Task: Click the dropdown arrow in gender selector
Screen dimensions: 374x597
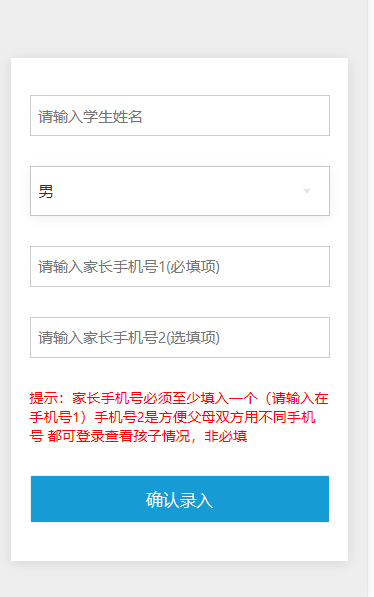Action: click(x=307, y=191)
